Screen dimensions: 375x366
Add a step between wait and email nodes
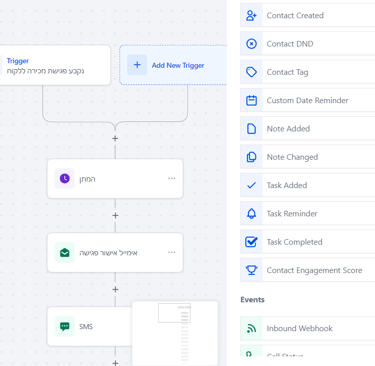coord(115,215)
